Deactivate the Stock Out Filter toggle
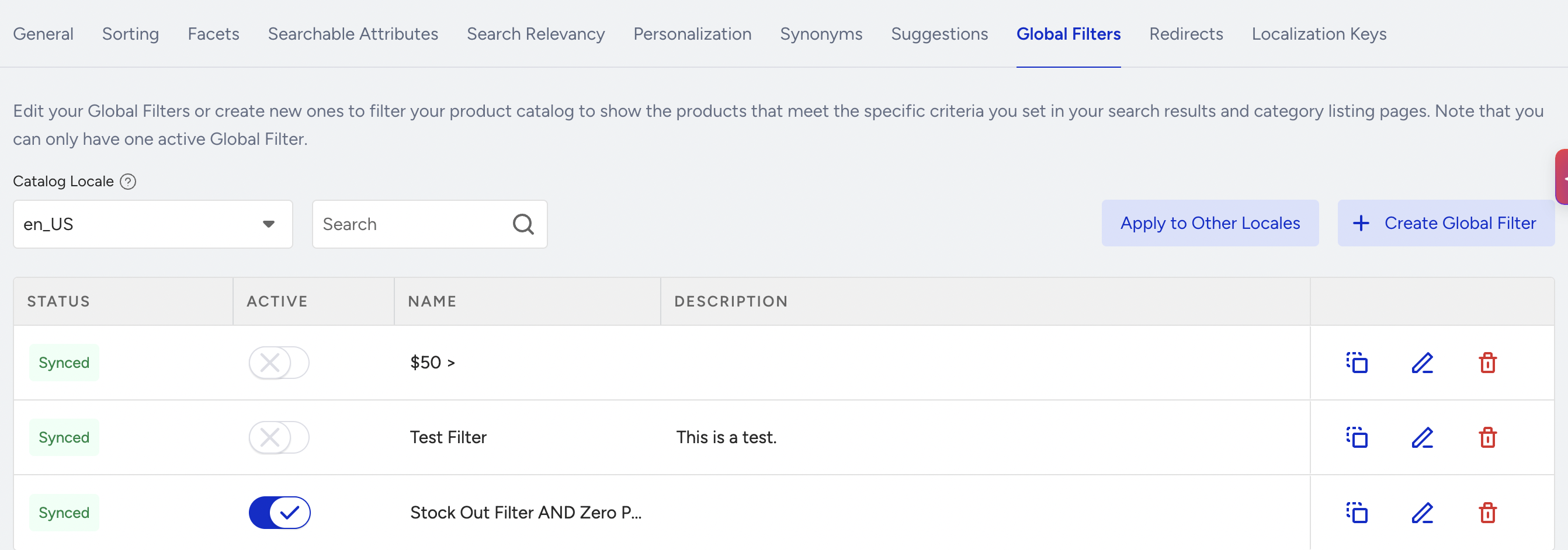This screenshot has width=1568, height=550. (279, 513)
